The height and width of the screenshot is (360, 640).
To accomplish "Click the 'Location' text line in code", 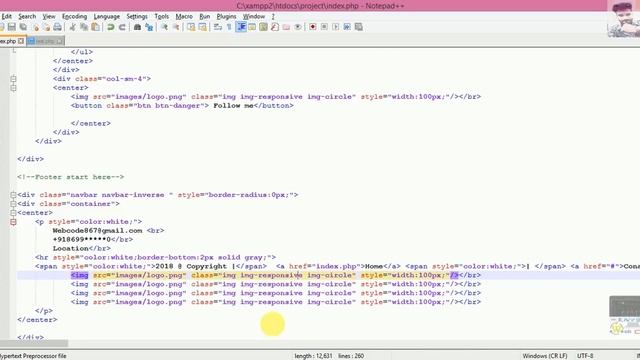I will [82, 249].
